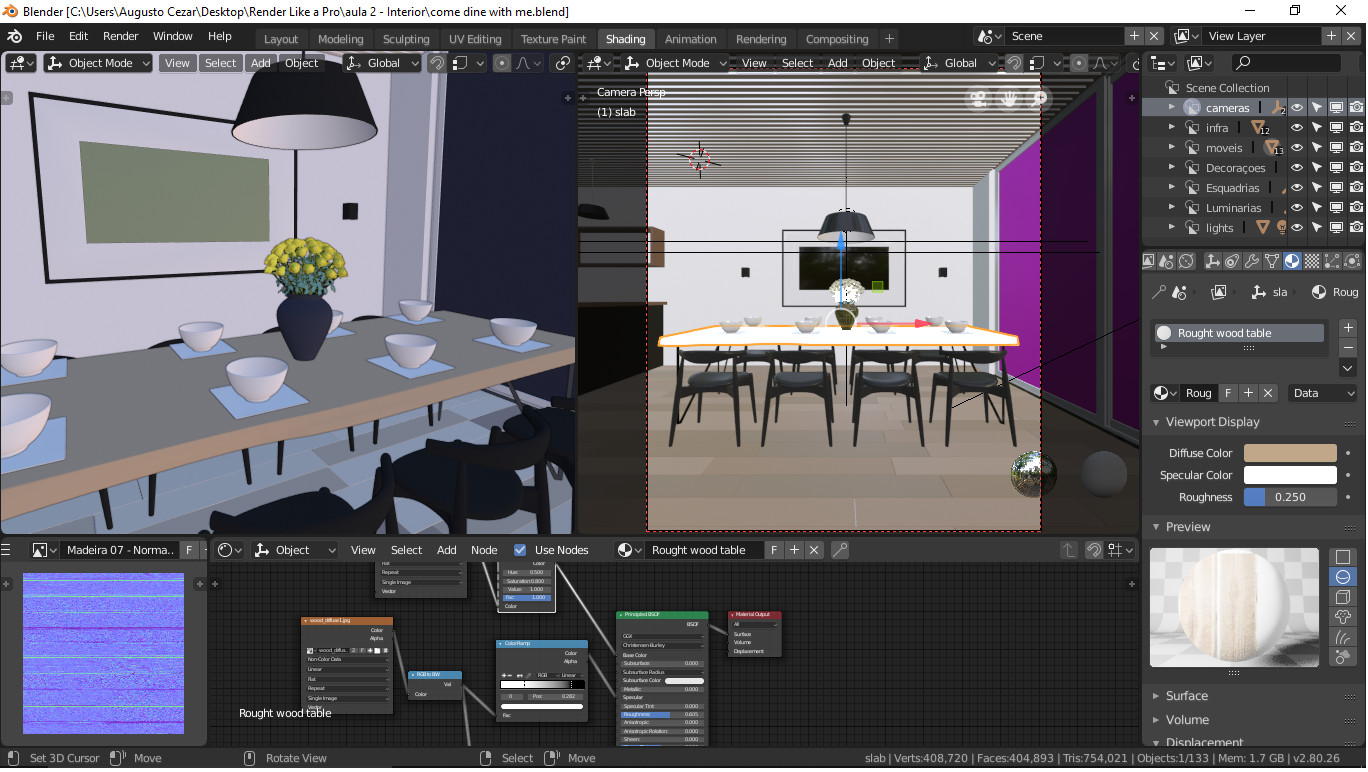Open the World properties tab

pos(1185,262)
